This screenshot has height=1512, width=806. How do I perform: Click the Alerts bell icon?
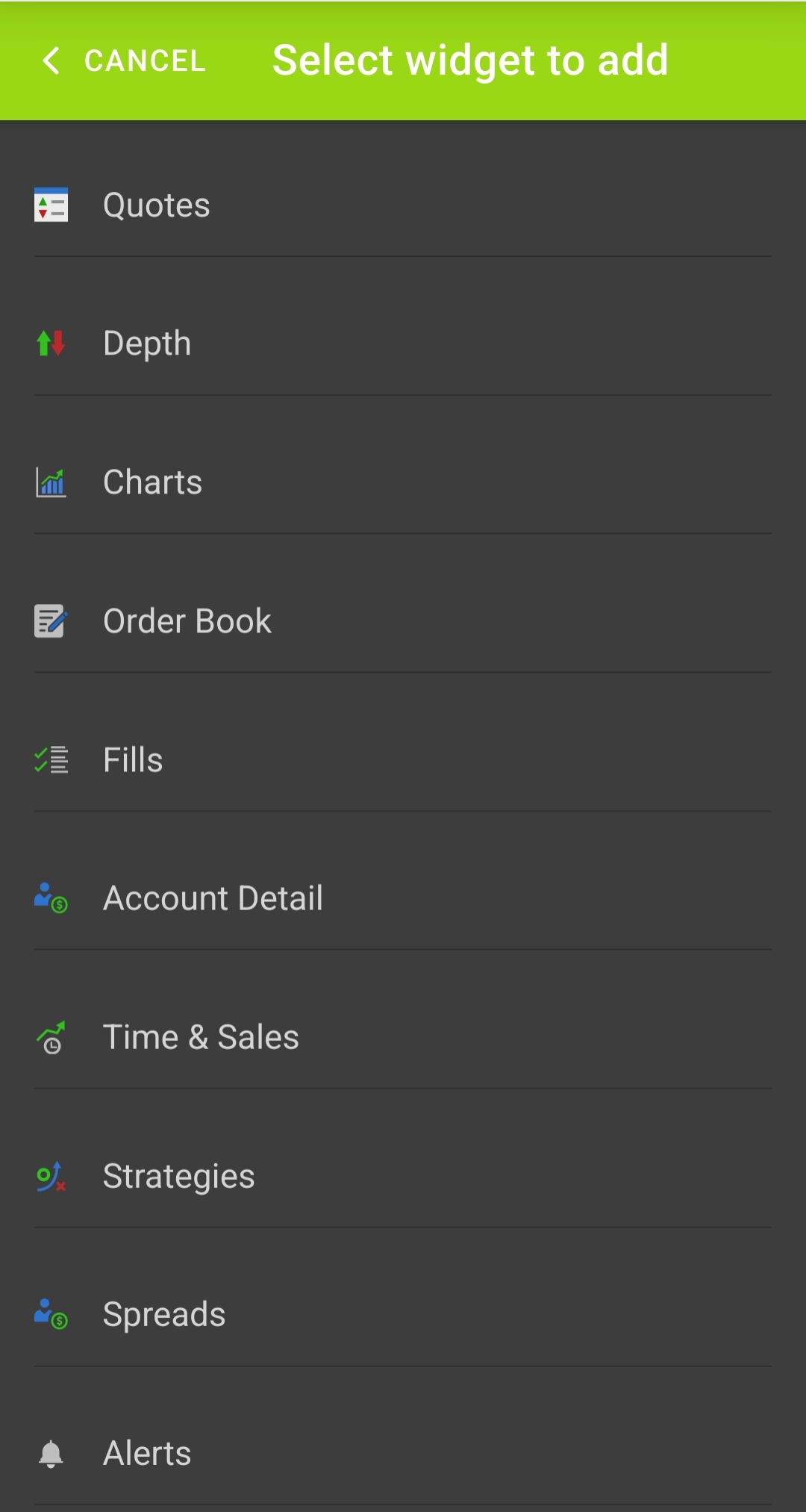point(51,1454)
